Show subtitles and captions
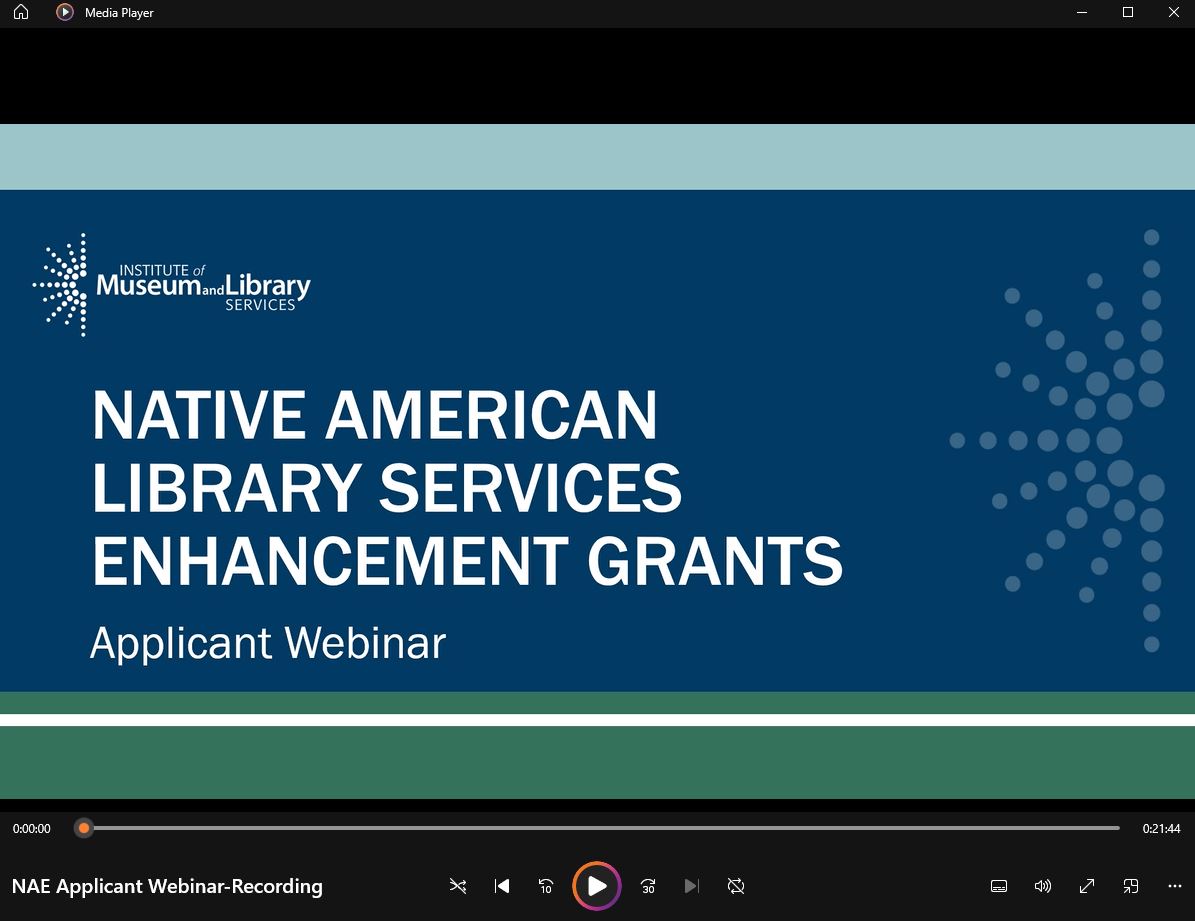Image resolution: width=1195 pixels, height=921 pixels. 999,886
